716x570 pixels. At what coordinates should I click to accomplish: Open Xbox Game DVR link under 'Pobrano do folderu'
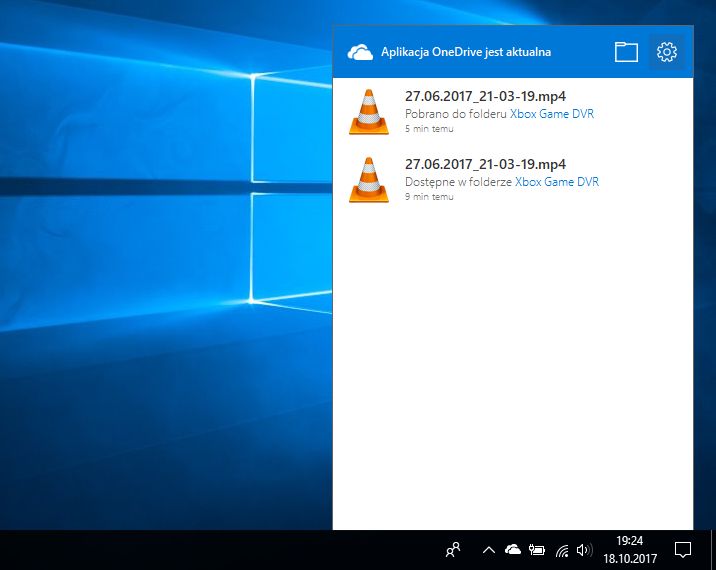tap(552, 114)
